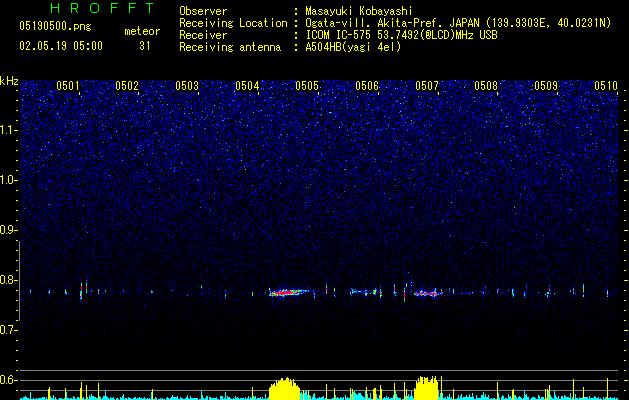Click the 1.1 kHz frequency label
The width and height of the screenshot is (629, 400).
click(8, 130)
